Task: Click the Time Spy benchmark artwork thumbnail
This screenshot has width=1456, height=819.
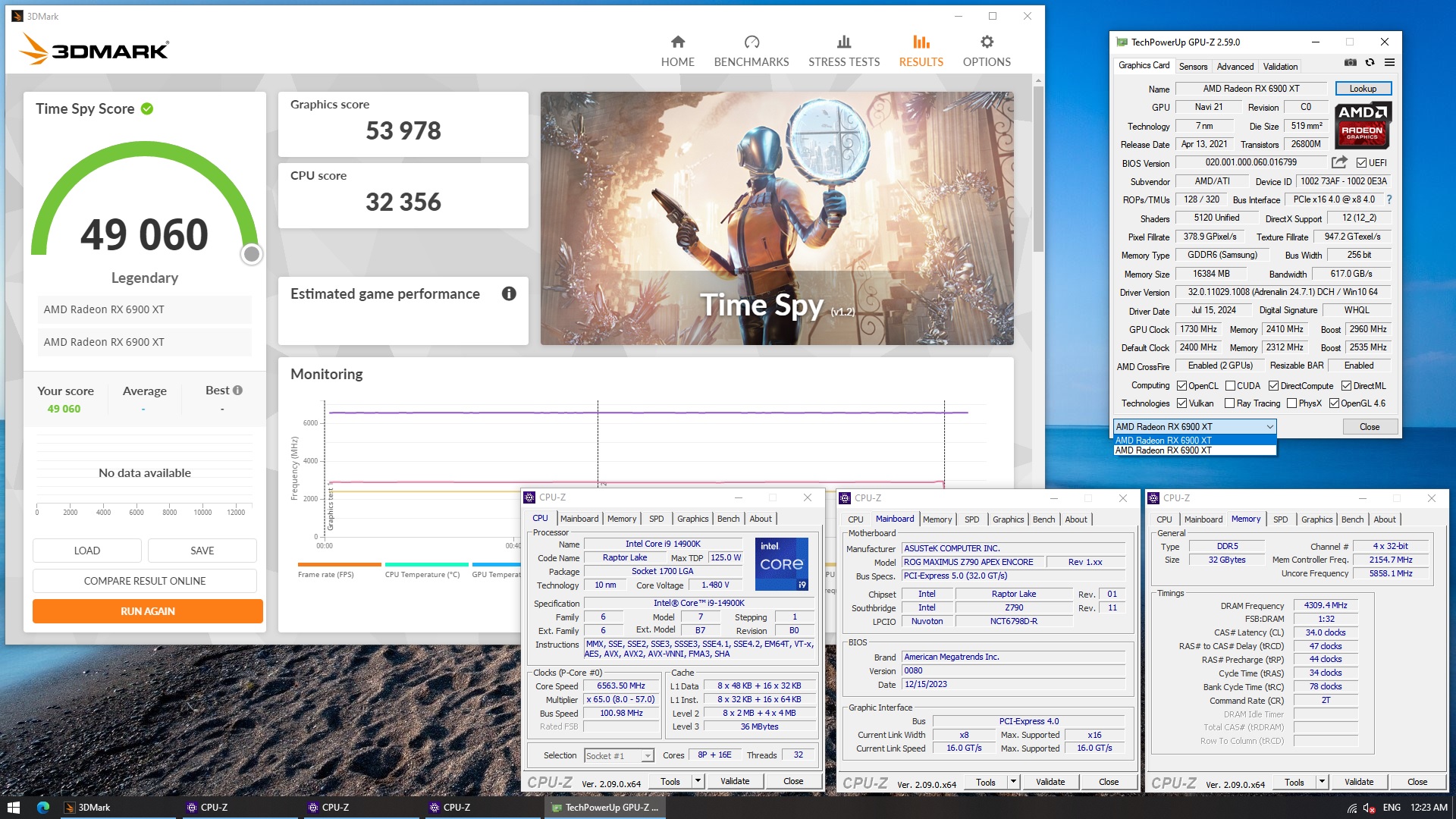Action: (777, 218)
